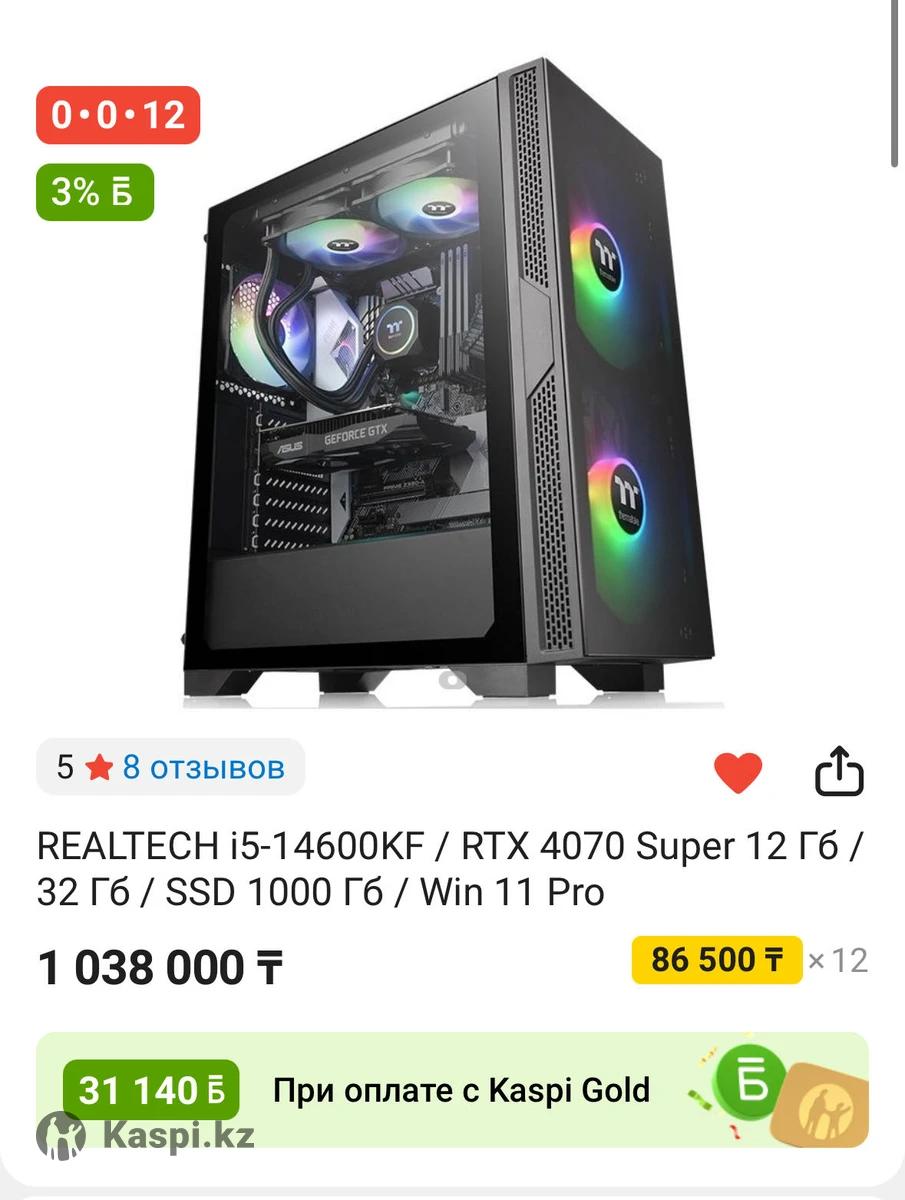This screenshot has width=905, height=1200.
Task: Click the REALTECH i5-14600KF product title
Action: 452,869
